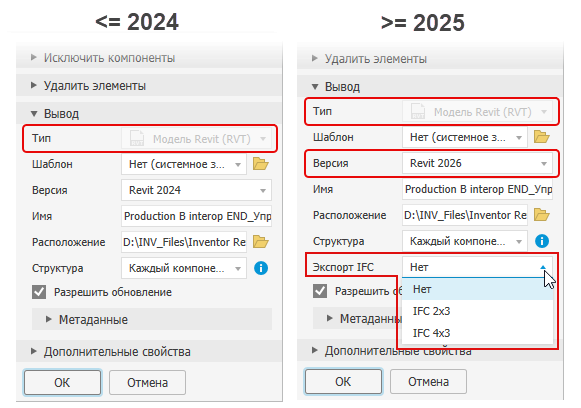The height and width of the screenshot is (408, 581).
Task: Expand Метаданные section in right panel
Action: pos(357,318)
